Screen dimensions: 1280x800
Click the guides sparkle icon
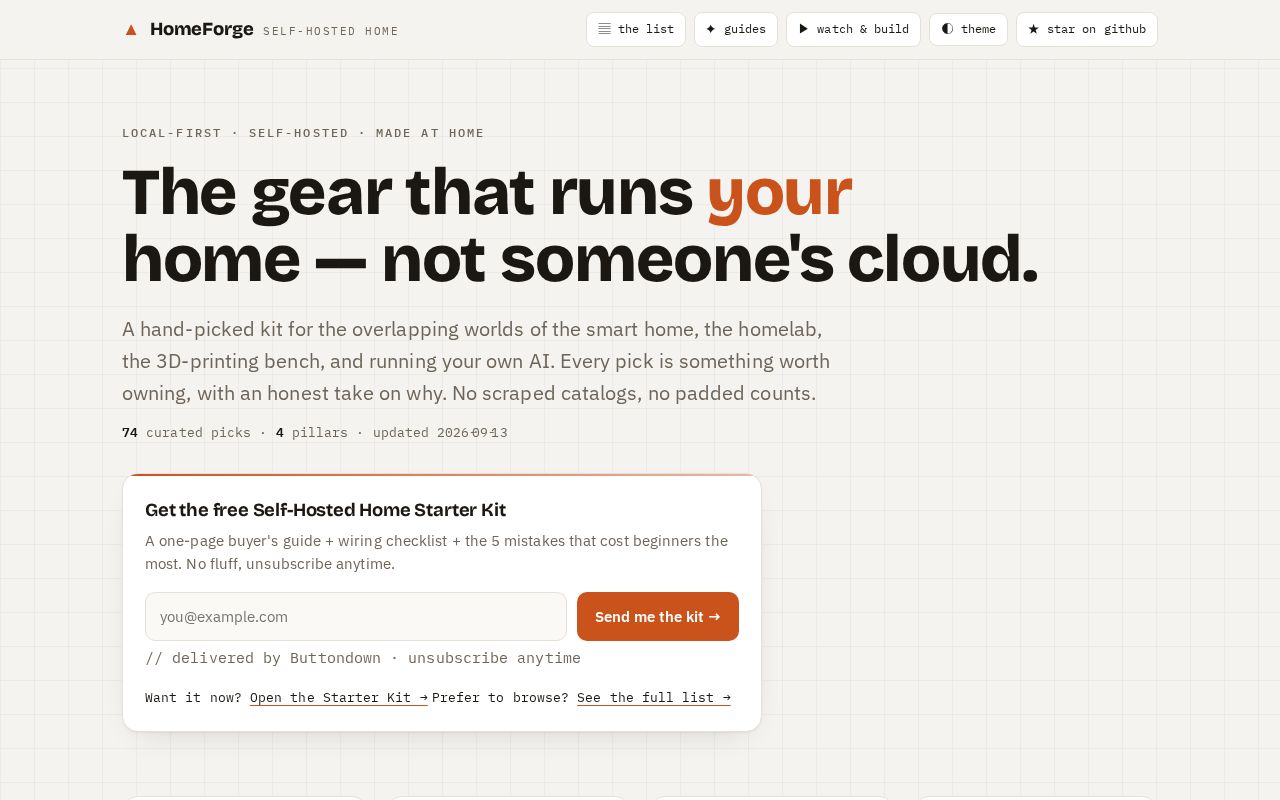click(x=711, y=29)
